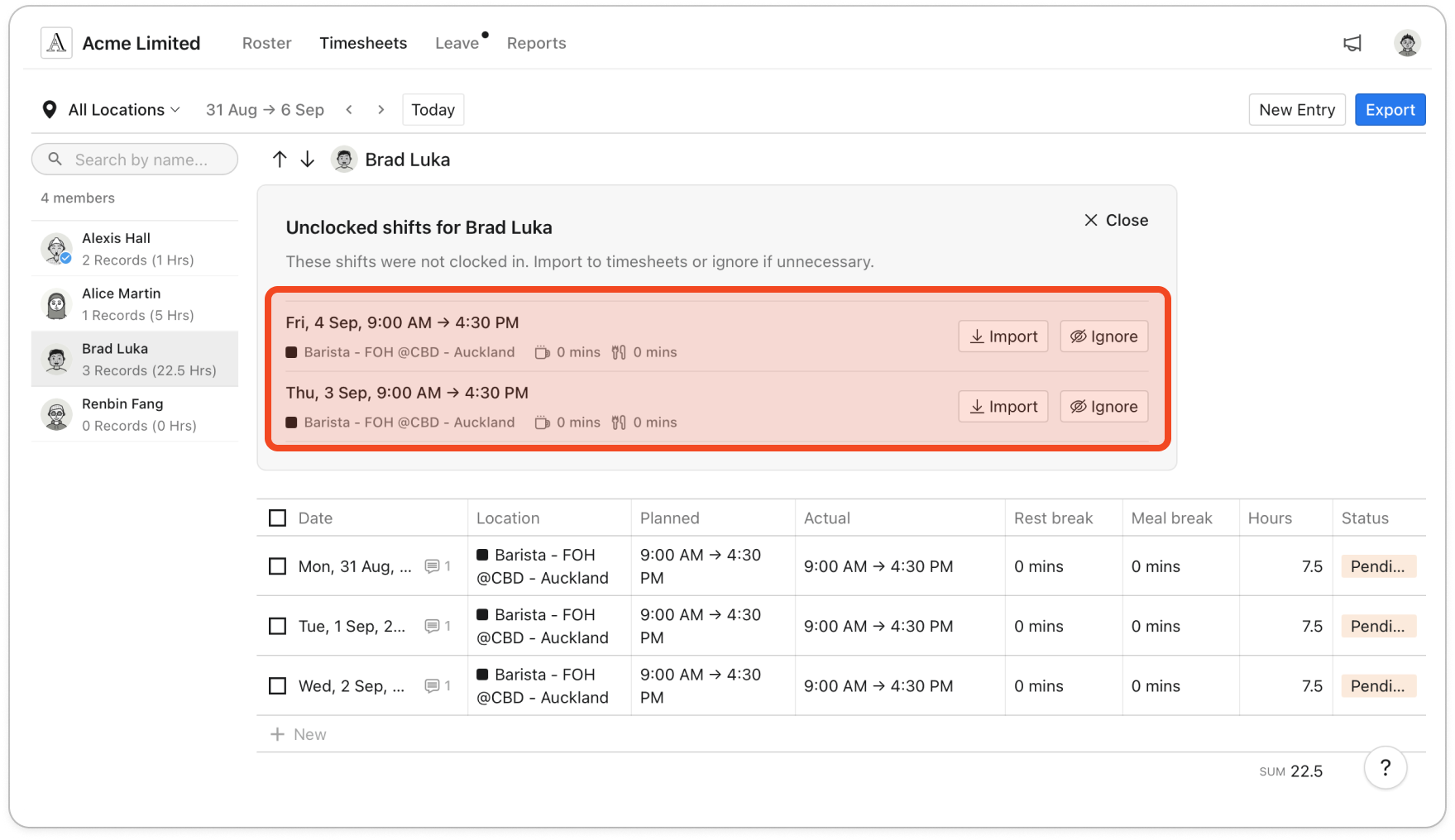The height and width of the screenshot is (840, 1455).
Task: Go to next week with right chevron
Action: (381, 110)
